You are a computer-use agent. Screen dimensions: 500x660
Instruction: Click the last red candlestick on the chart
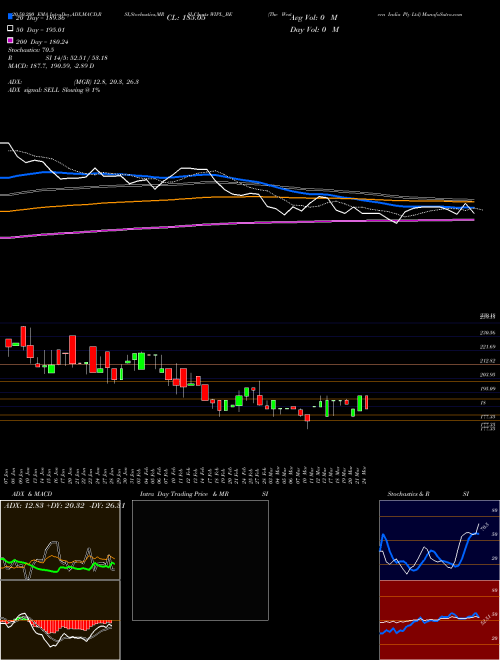367,402
